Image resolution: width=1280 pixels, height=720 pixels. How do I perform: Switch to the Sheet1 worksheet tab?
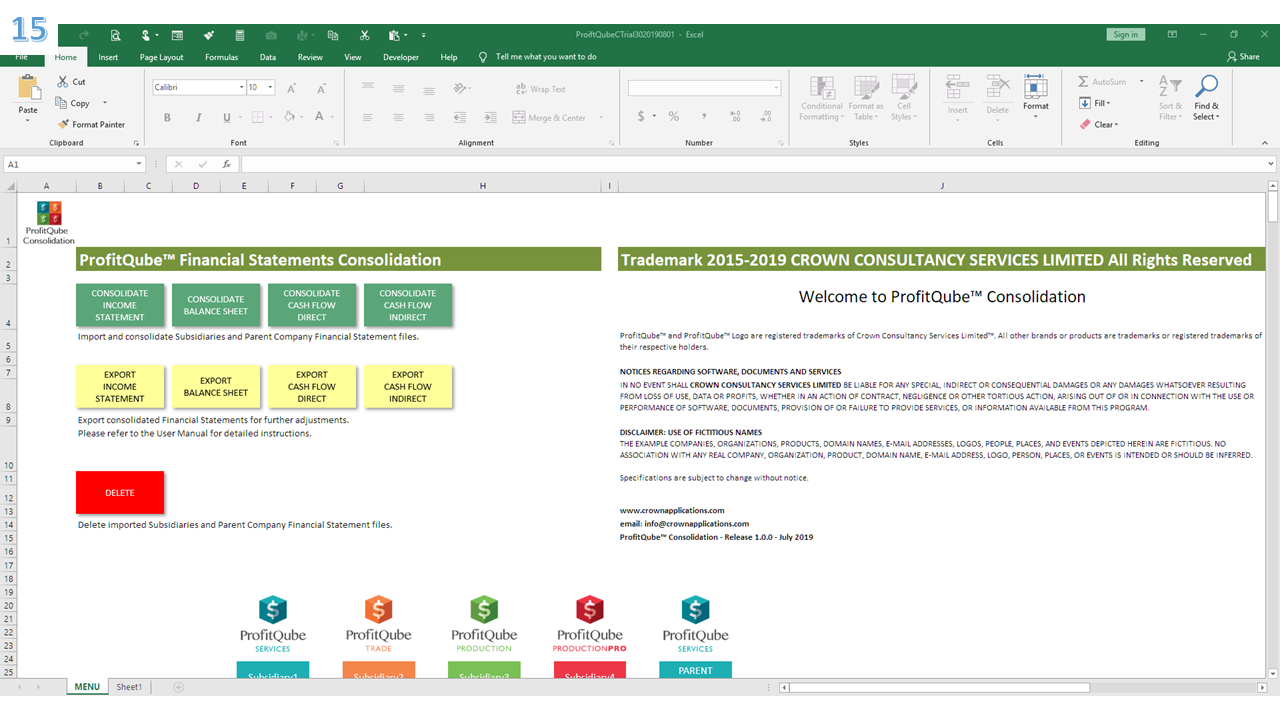coord(129,687)
